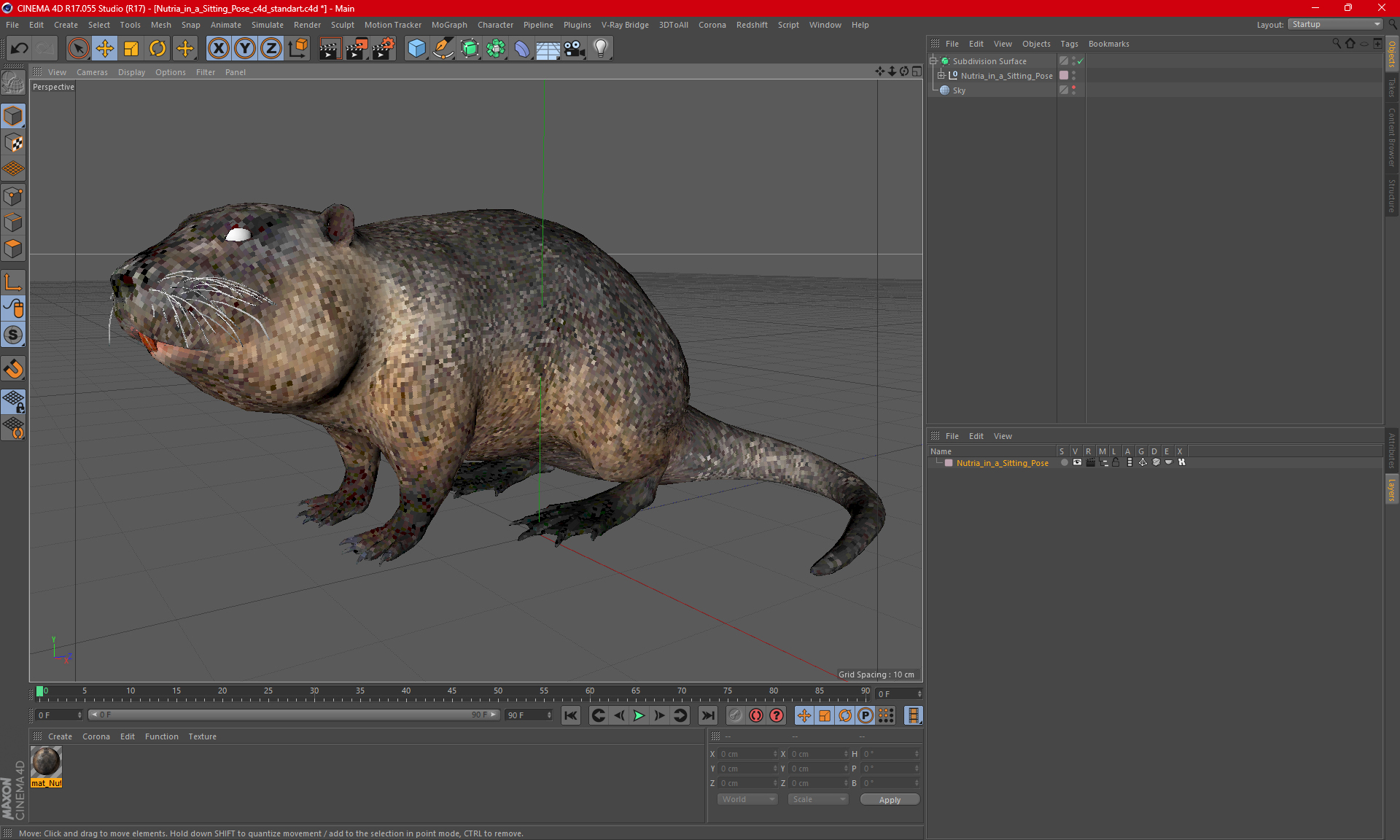This screenshot has height=840, width=1400.
Task: Enable Edges mode
Action: [14, 222]
